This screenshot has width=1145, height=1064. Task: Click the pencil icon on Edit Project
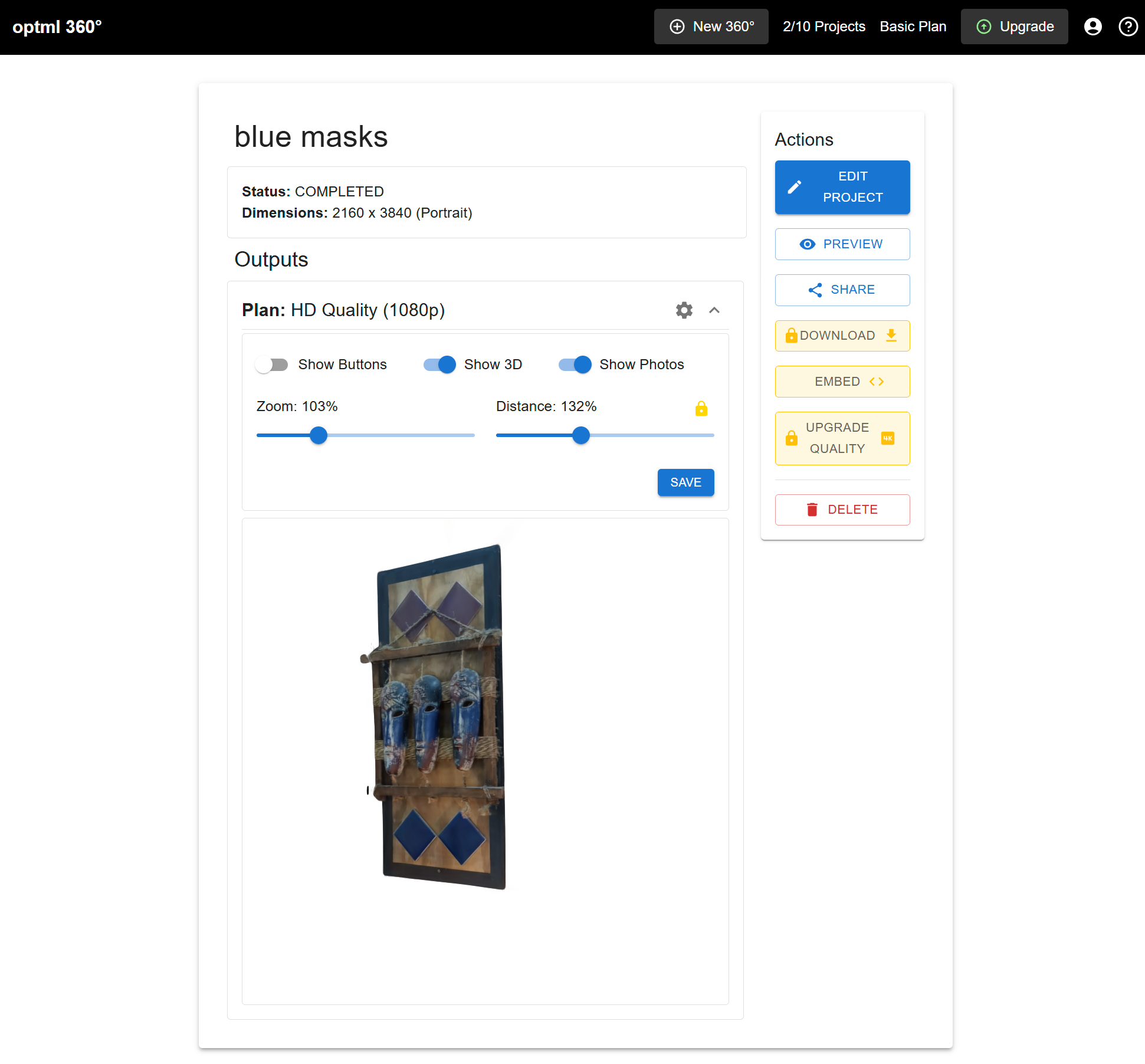click(795, 187)
